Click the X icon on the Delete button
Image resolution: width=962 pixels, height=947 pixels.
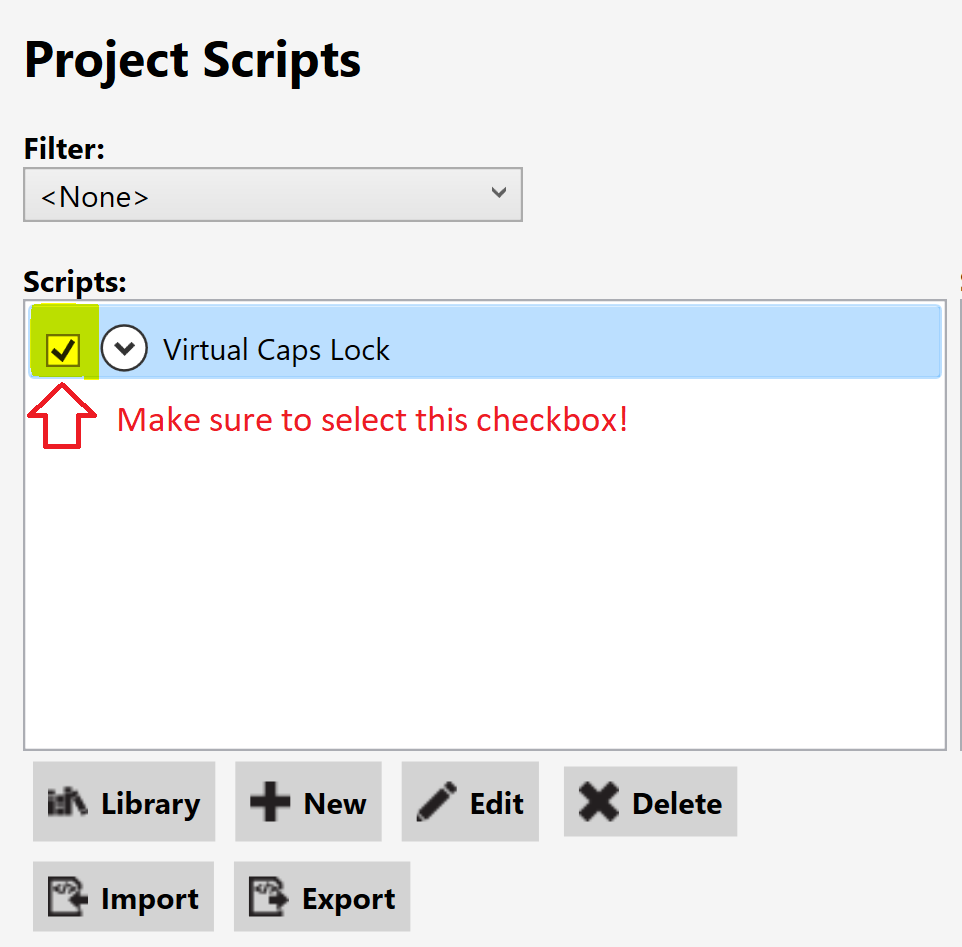[x=598, y=803]
